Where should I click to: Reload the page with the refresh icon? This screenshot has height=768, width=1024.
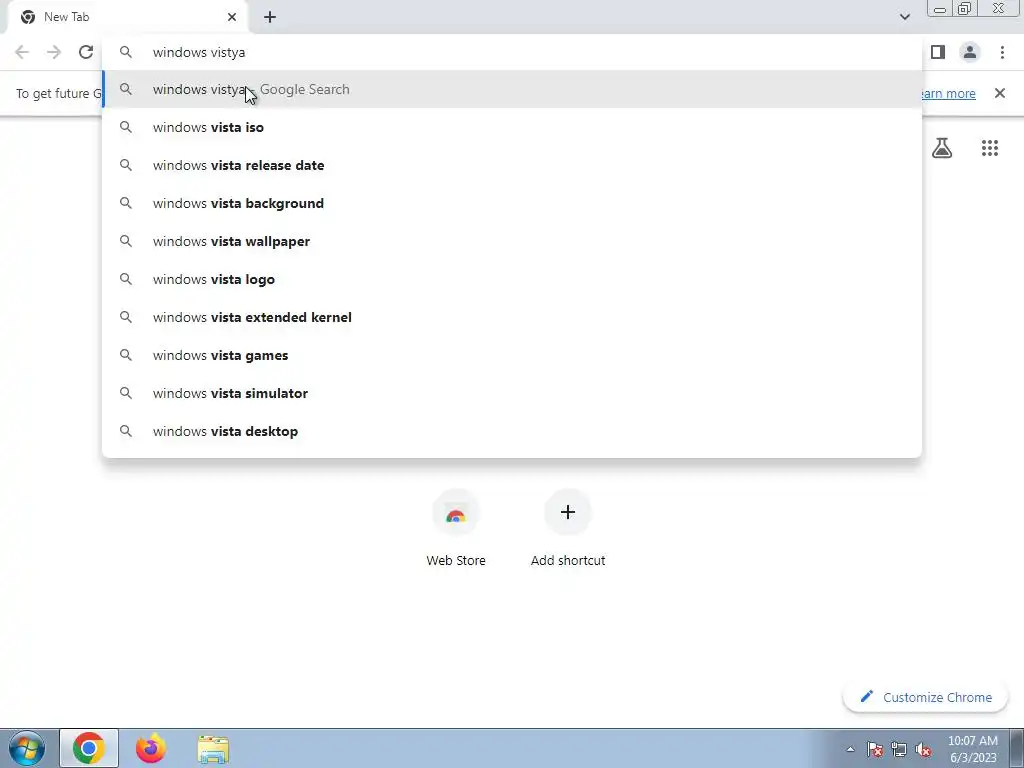[86, 52]
